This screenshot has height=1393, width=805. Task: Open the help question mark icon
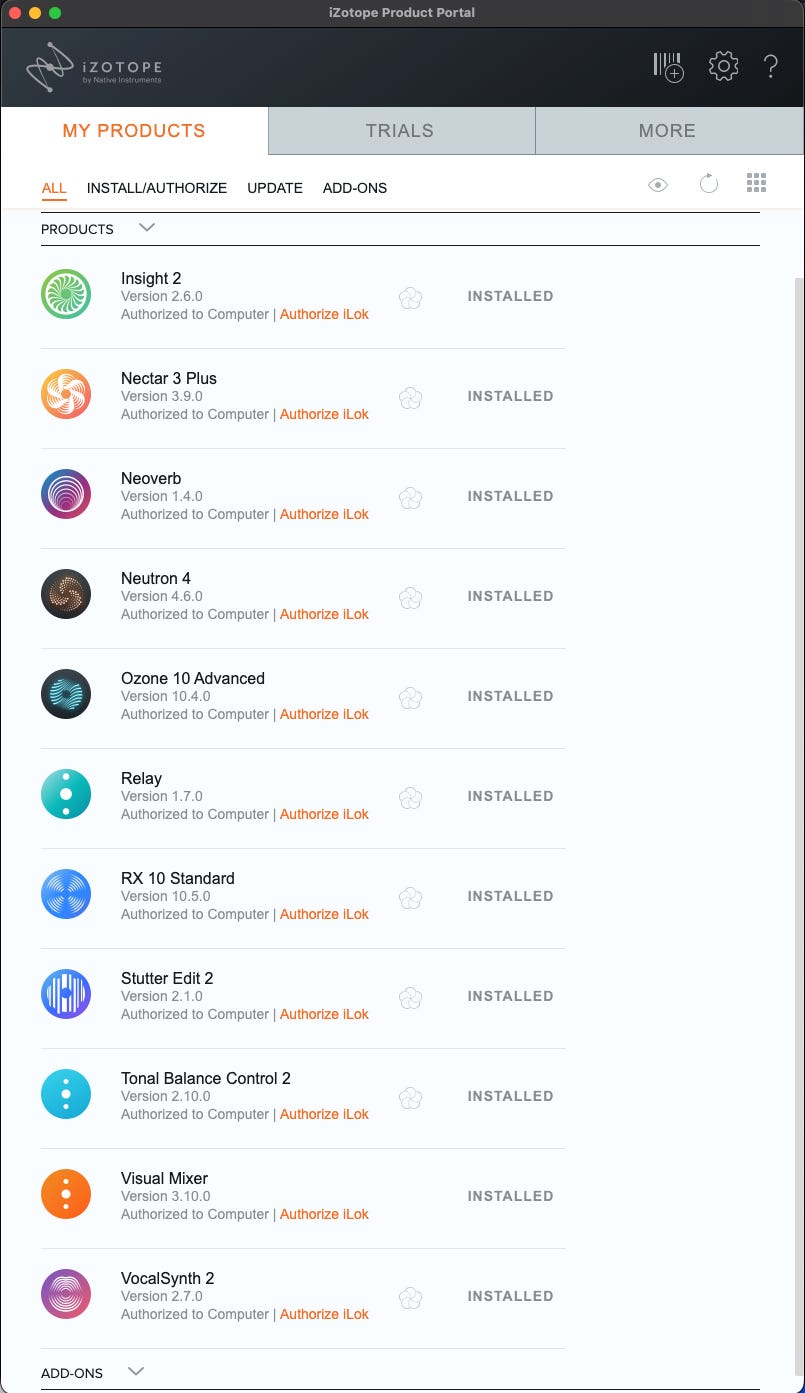771,67
